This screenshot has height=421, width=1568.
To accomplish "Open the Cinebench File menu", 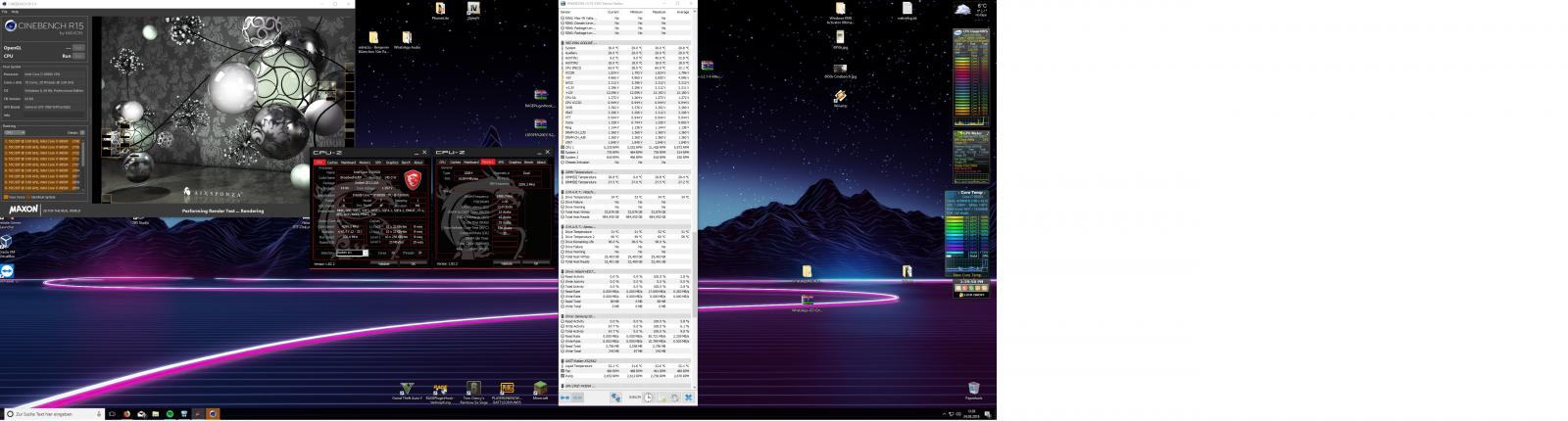I will tap(5, 12).
